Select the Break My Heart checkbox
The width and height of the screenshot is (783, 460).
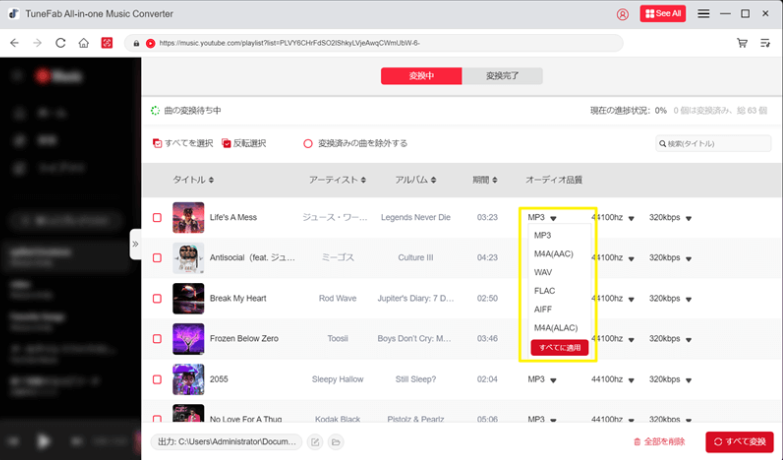point(157,299)
